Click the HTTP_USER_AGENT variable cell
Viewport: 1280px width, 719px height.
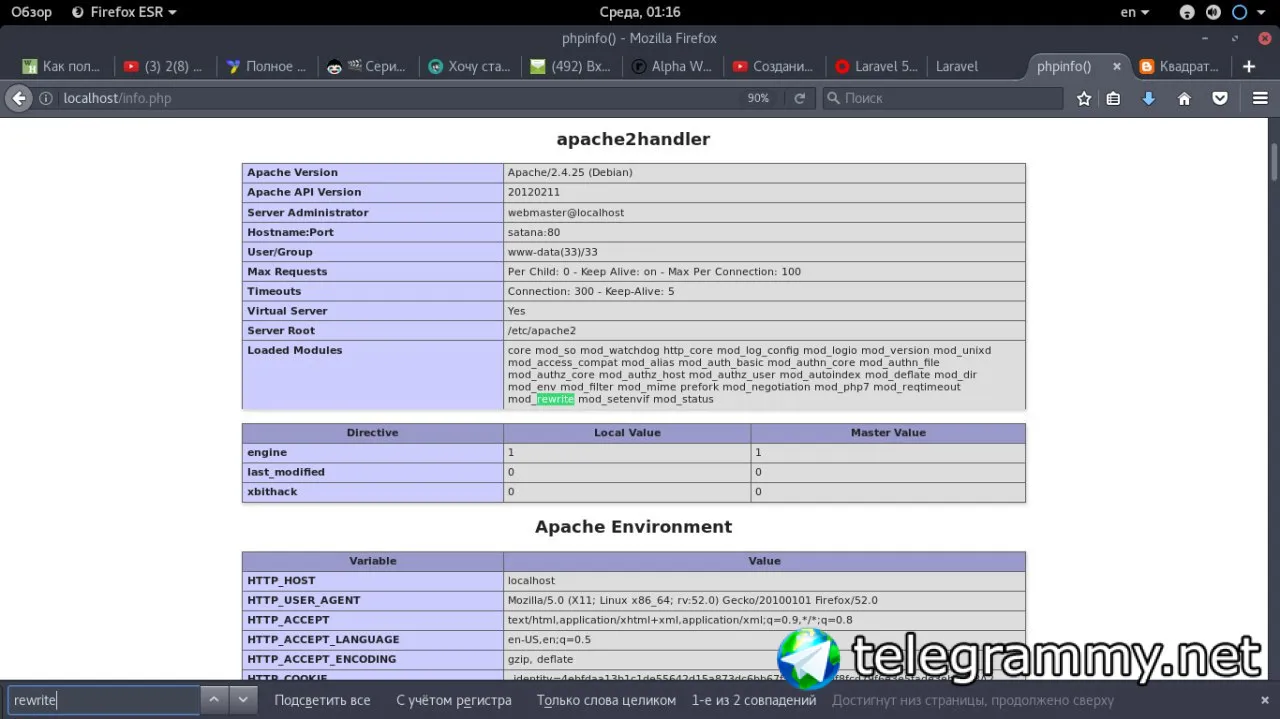[x=373, y=600]
